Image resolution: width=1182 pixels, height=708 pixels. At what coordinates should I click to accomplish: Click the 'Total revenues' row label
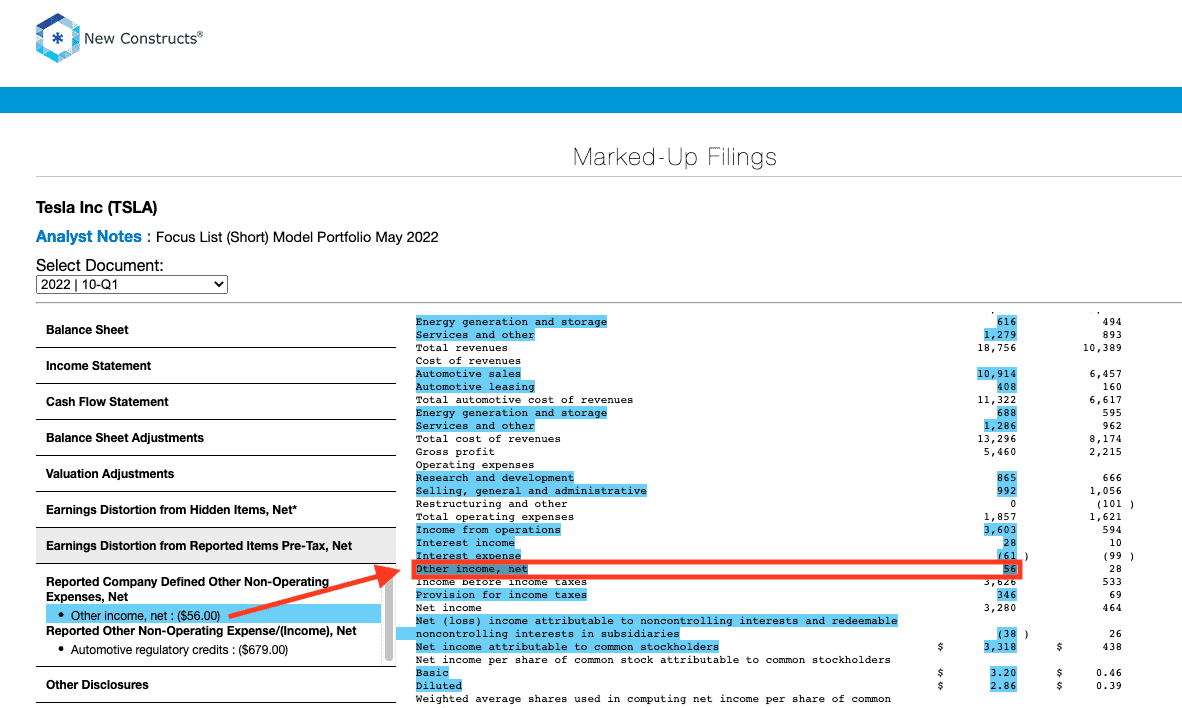(461, 348)
